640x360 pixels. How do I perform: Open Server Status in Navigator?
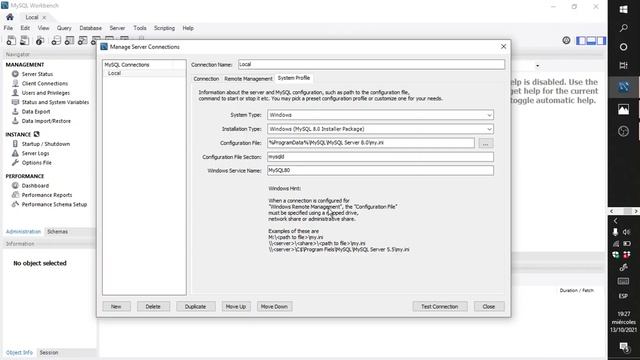[37, 74]
